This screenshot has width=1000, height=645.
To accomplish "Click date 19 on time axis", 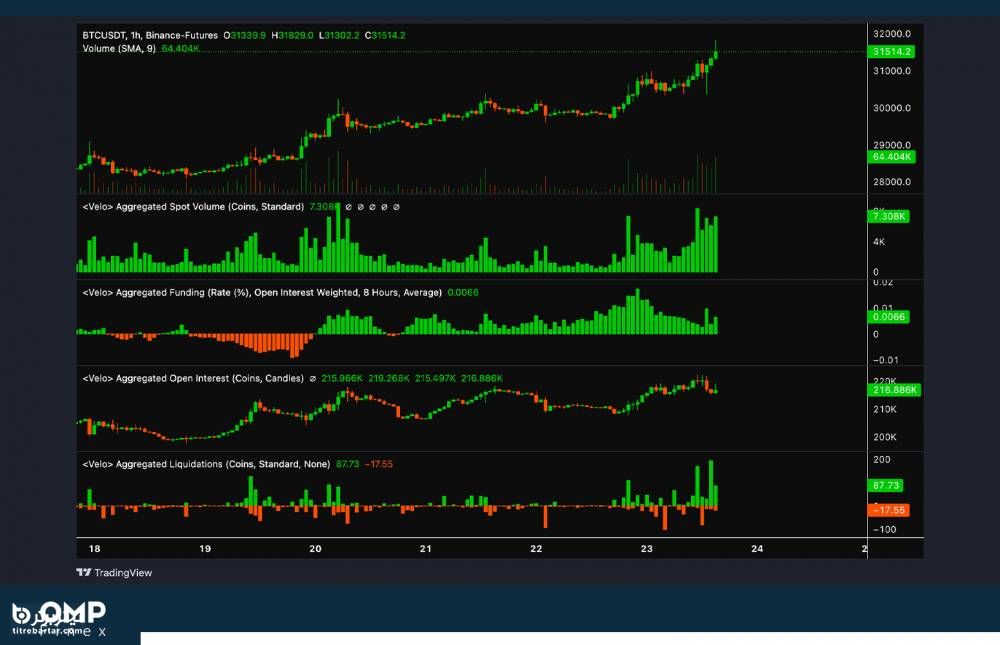I will click(x=205, y=549).
